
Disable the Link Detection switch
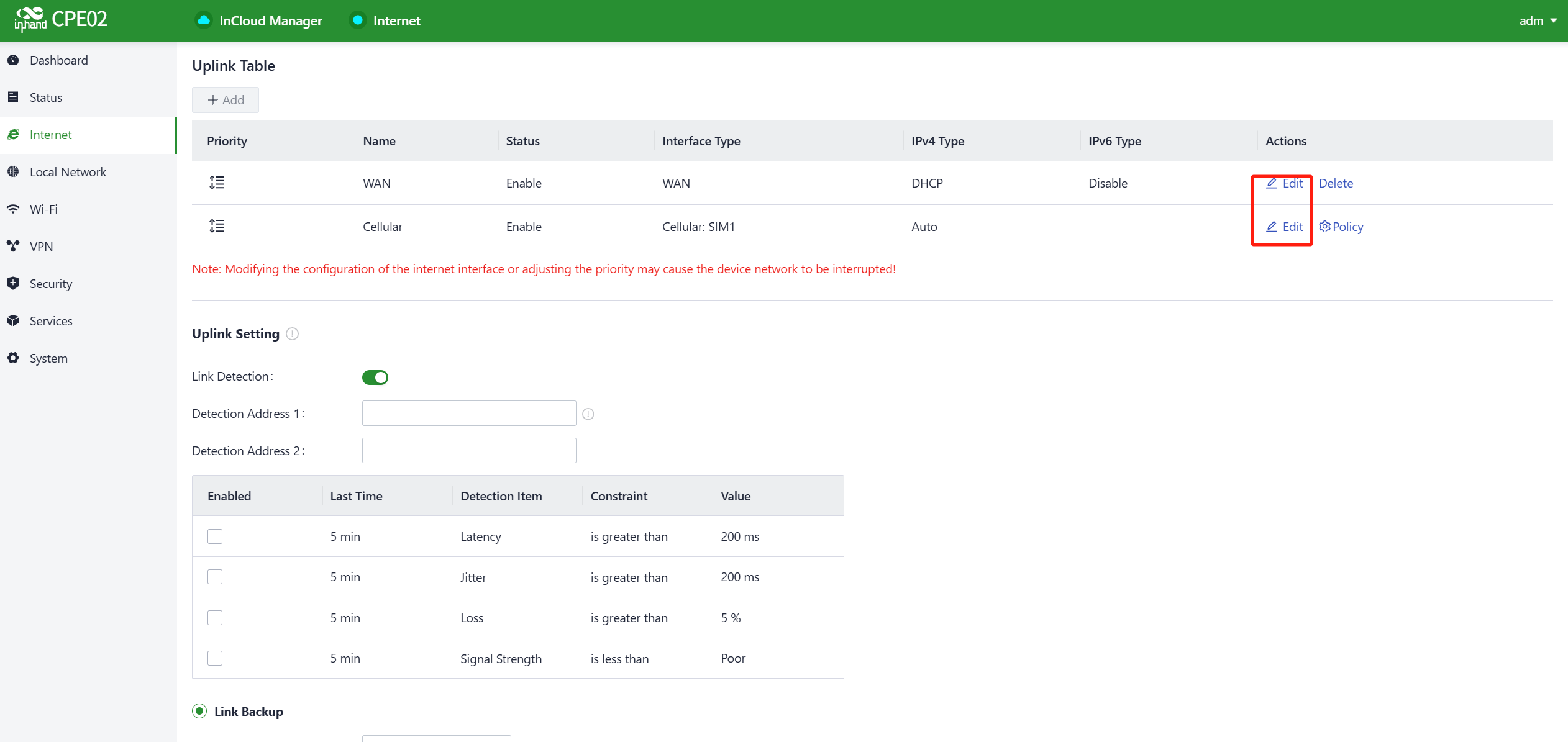(x=375, y=378)
